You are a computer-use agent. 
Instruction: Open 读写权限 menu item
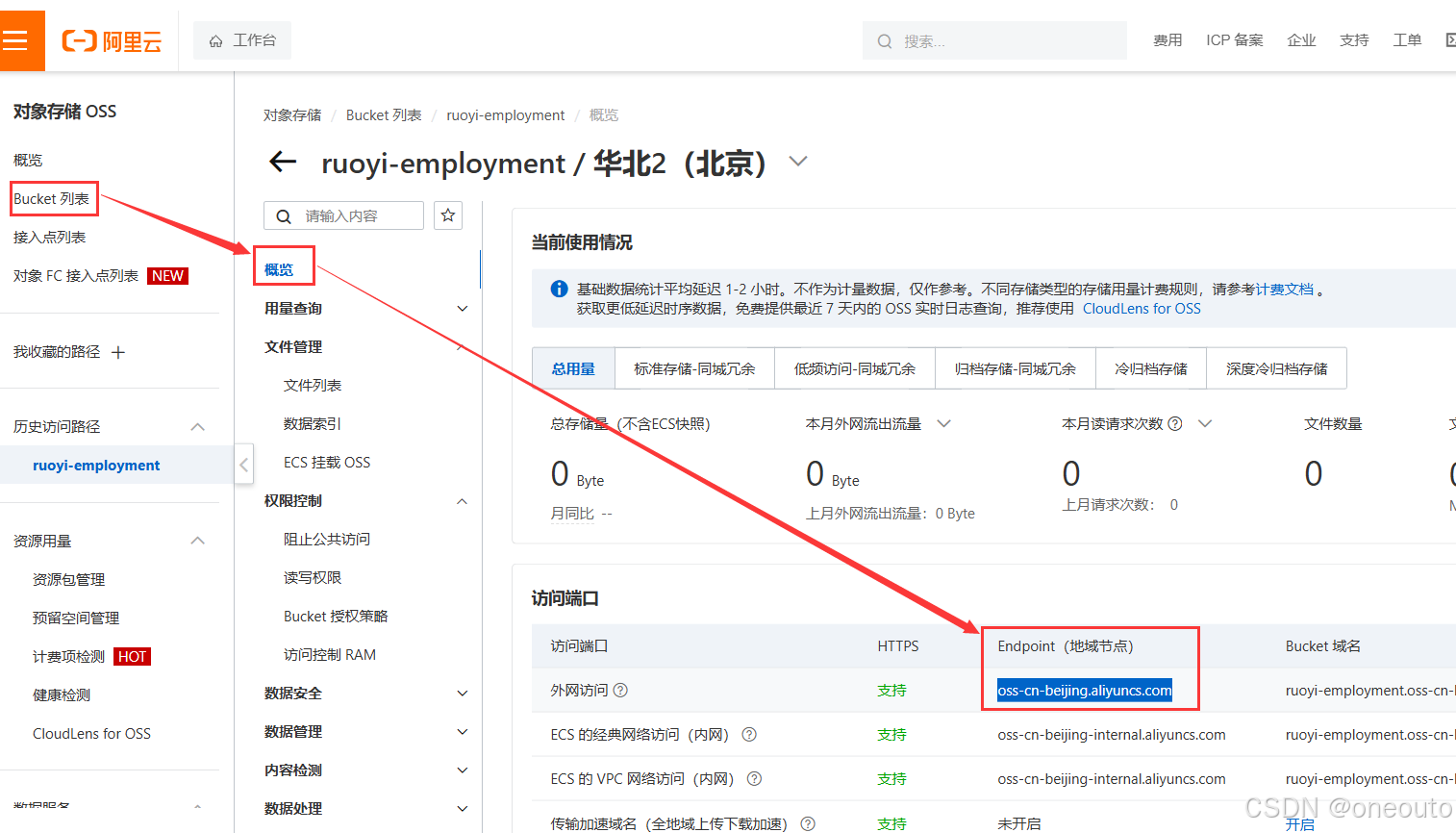pos(313,577)
